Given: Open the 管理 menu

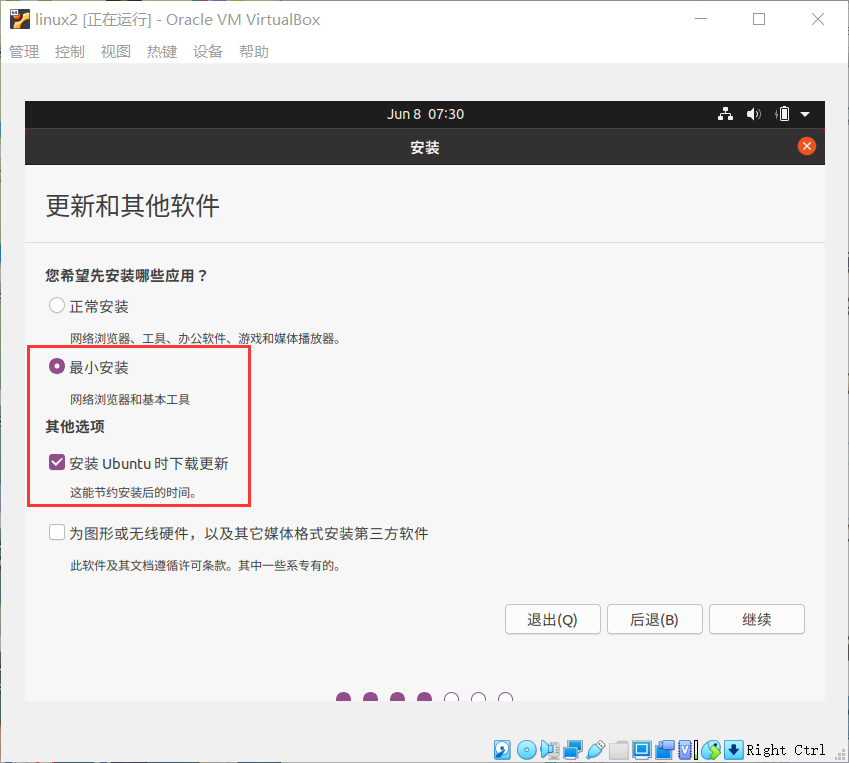Looking at the screenshot, I should (x=24, y=51).
